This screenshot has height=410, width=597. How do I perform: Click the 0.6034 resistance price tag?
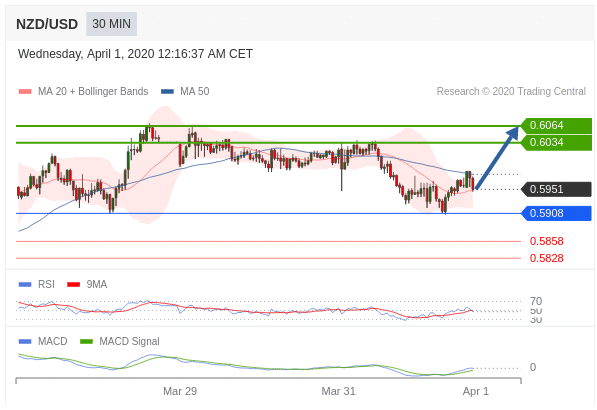[x=556, y=143]
